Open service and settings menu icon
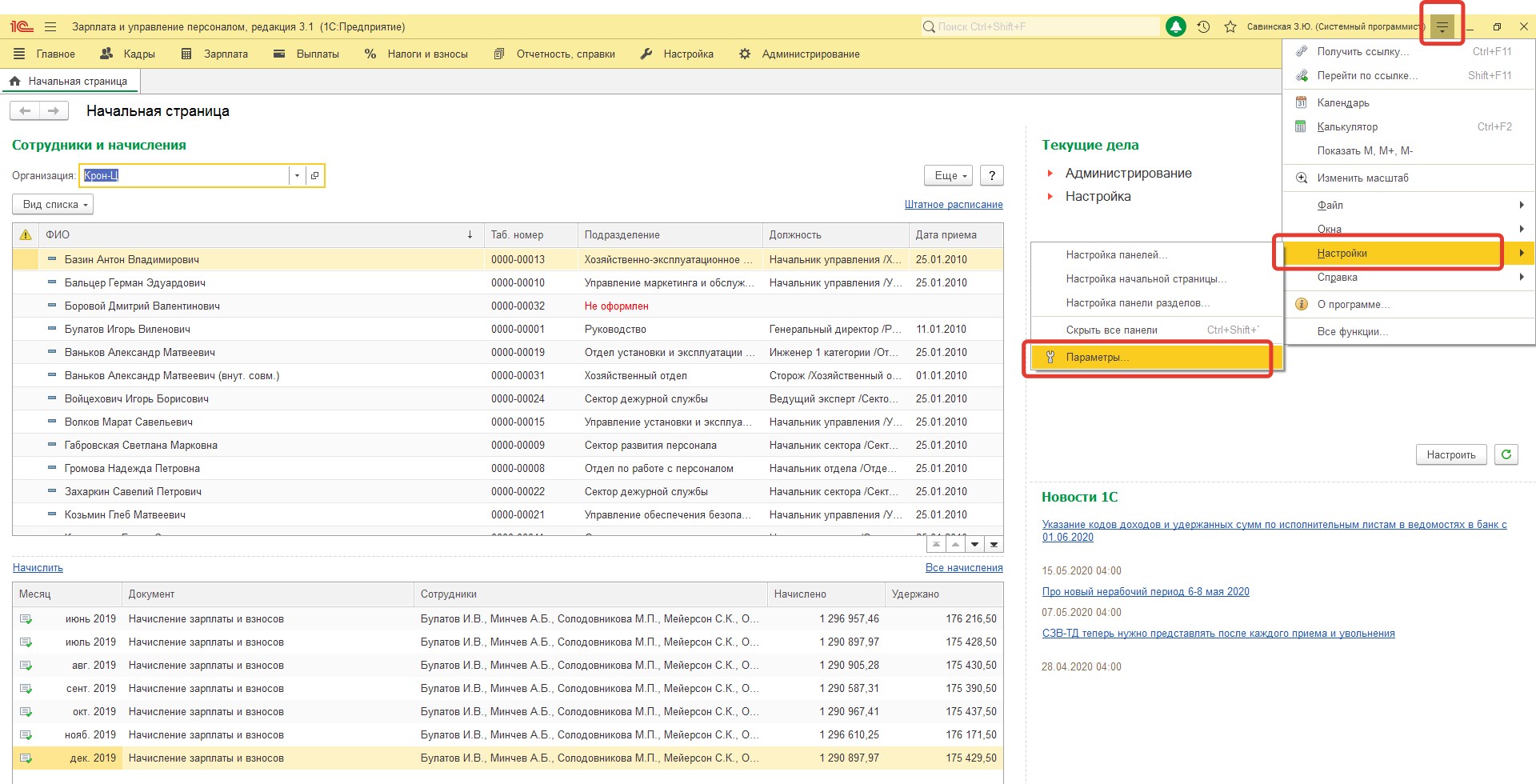This screenshot has width=1536, height=784. 1442,26
